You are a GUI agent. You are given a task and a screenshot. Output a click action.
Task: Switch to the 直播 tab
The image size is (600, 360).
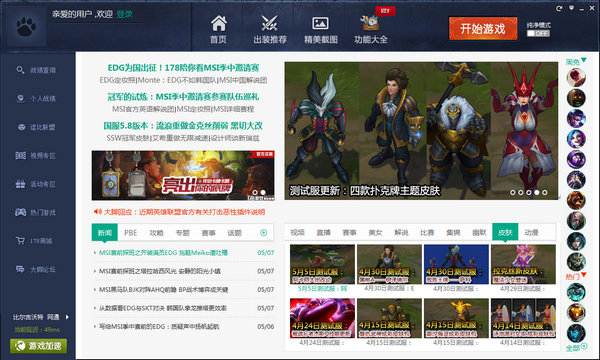click(x=323, y=232)
